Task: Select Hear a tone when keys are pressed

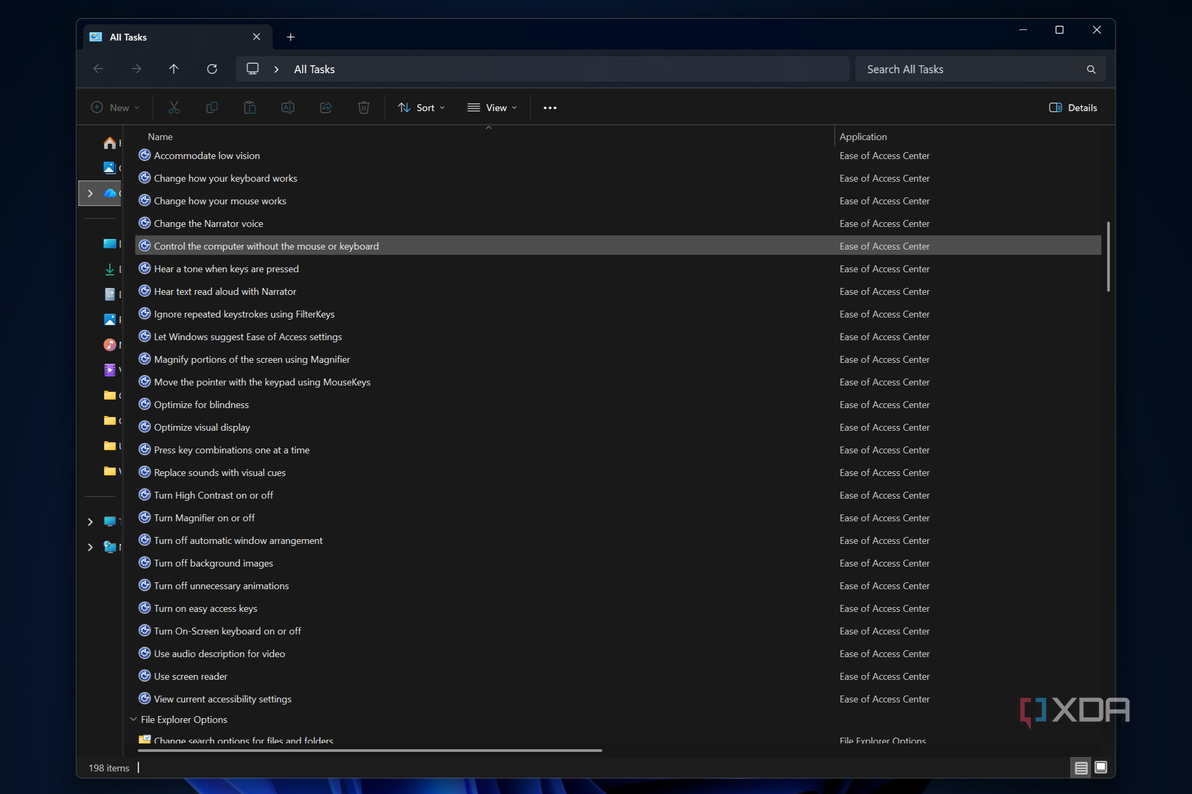Action: coord(226,268)
